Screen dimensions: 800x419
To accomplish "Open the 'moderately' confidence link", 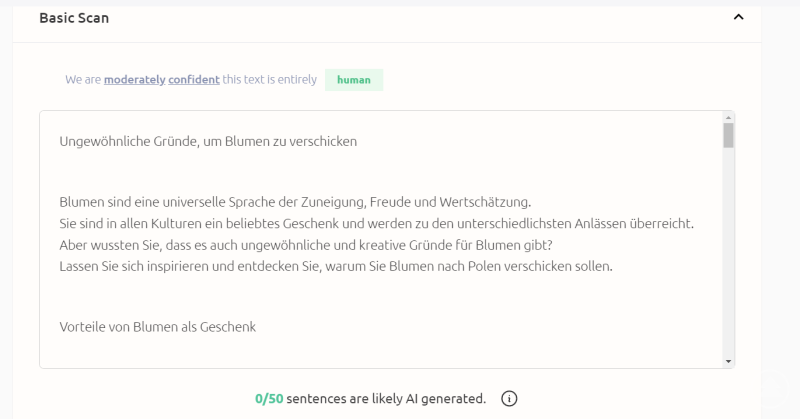I will point(134,79).
